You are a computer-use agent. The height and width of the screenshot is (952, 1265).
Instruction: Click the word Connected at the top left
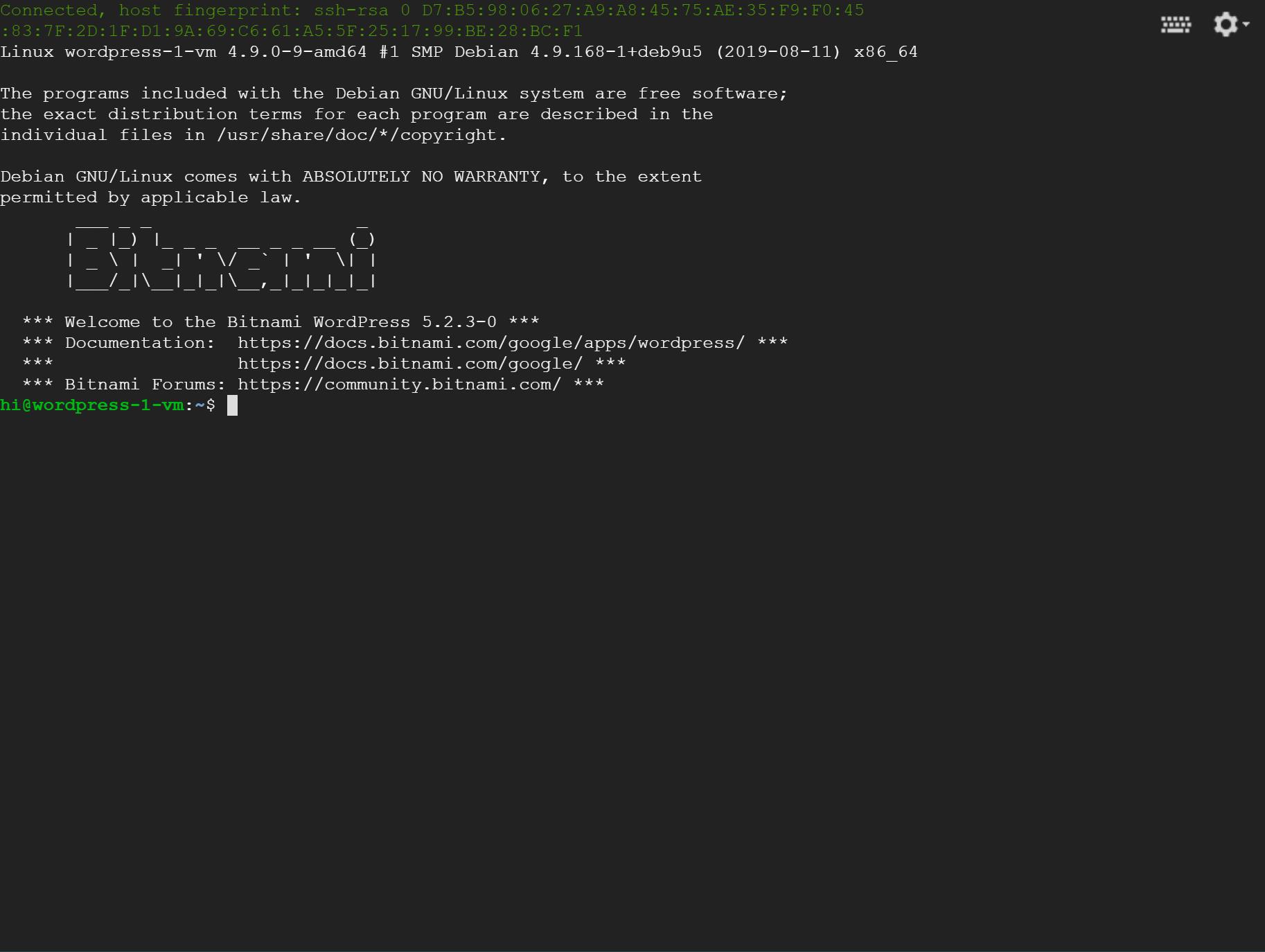[x=48, y=10]
